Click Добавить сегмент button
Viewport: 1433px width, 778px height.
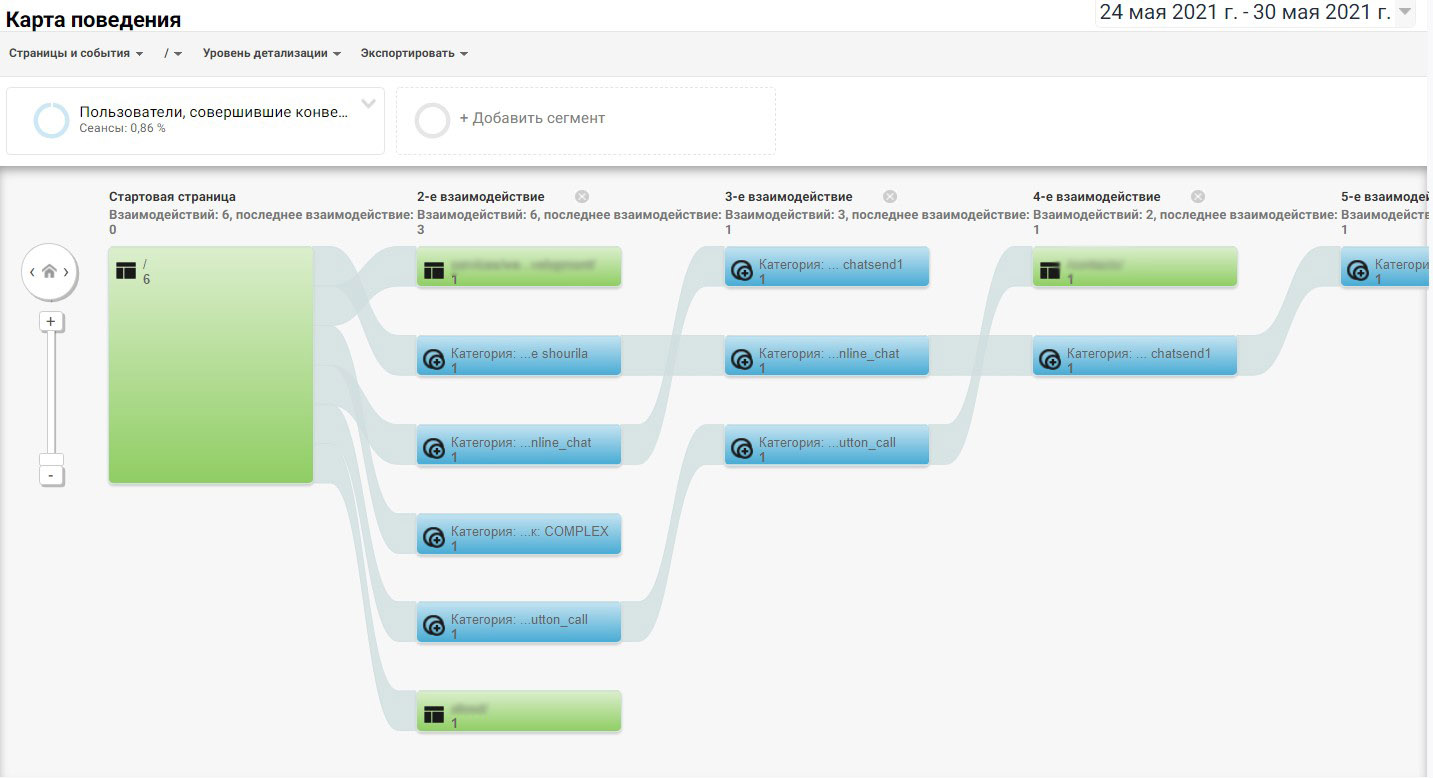pyautogui.click(x=532, y=118)
